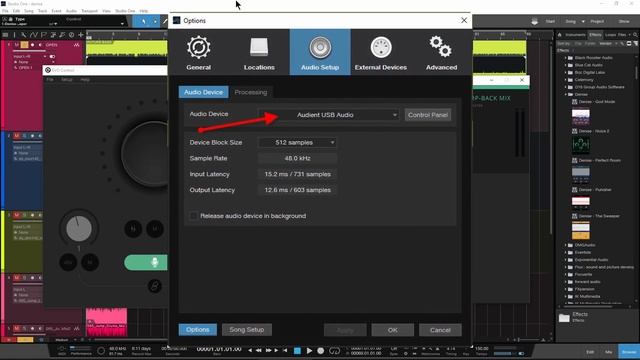Toggle Release audio device in background checkbox

pos(193,216)
